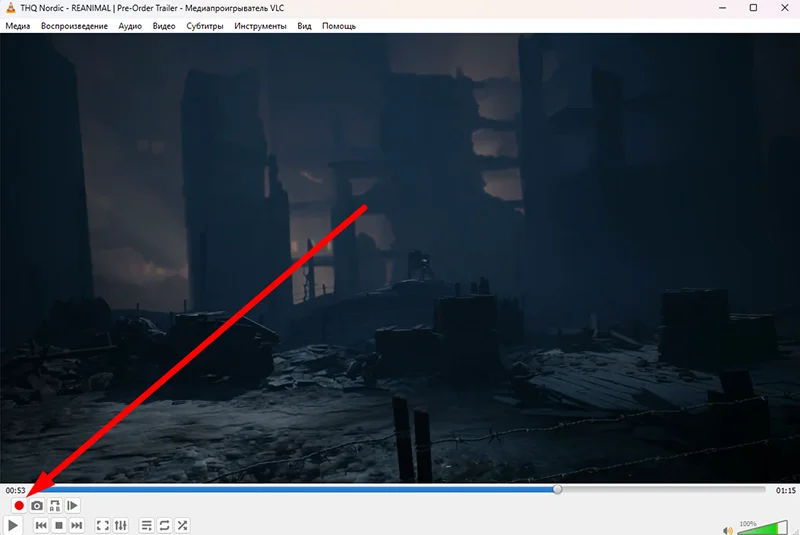Toggle fullscreen video mode
Image resolution: width=800 pixels, height=535 pixels.
102,525
